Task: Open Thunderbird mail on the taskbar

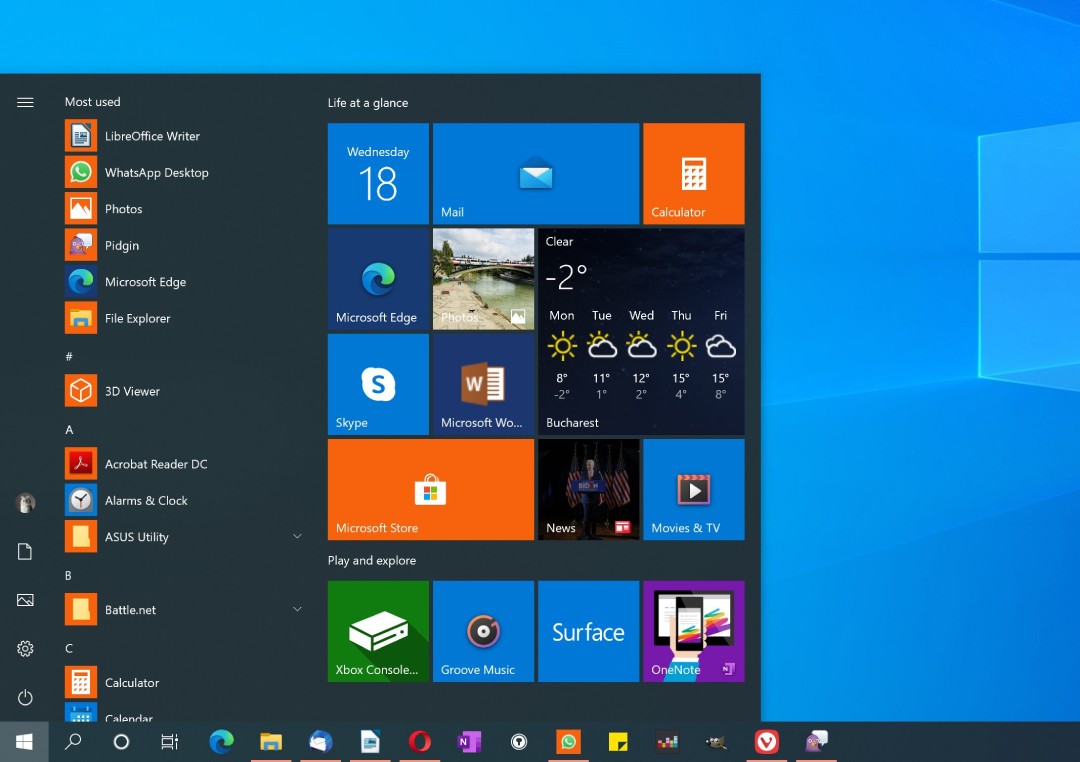Action: [320, 741]
